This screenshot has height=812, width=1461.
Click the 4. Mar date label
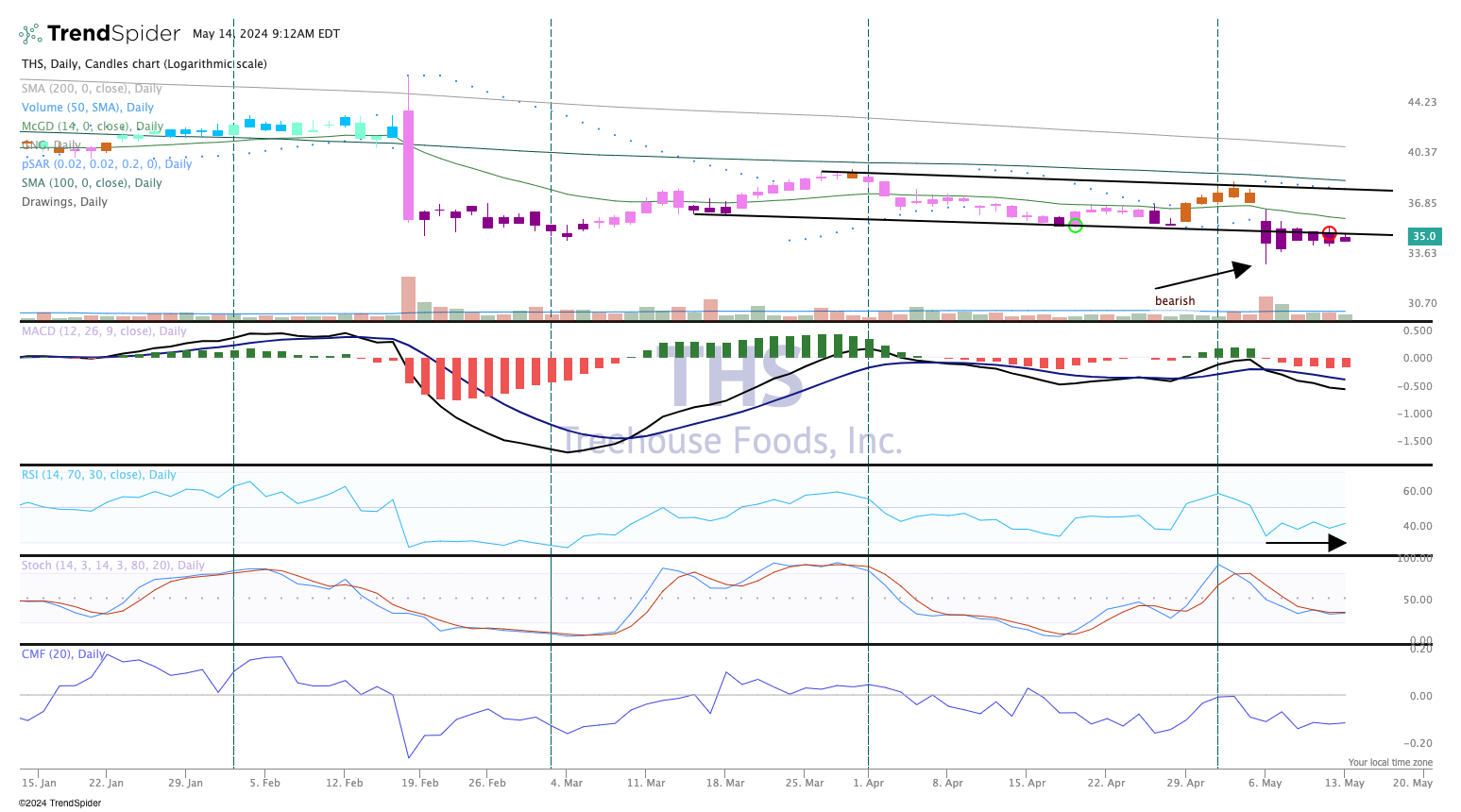pos(567,783)
